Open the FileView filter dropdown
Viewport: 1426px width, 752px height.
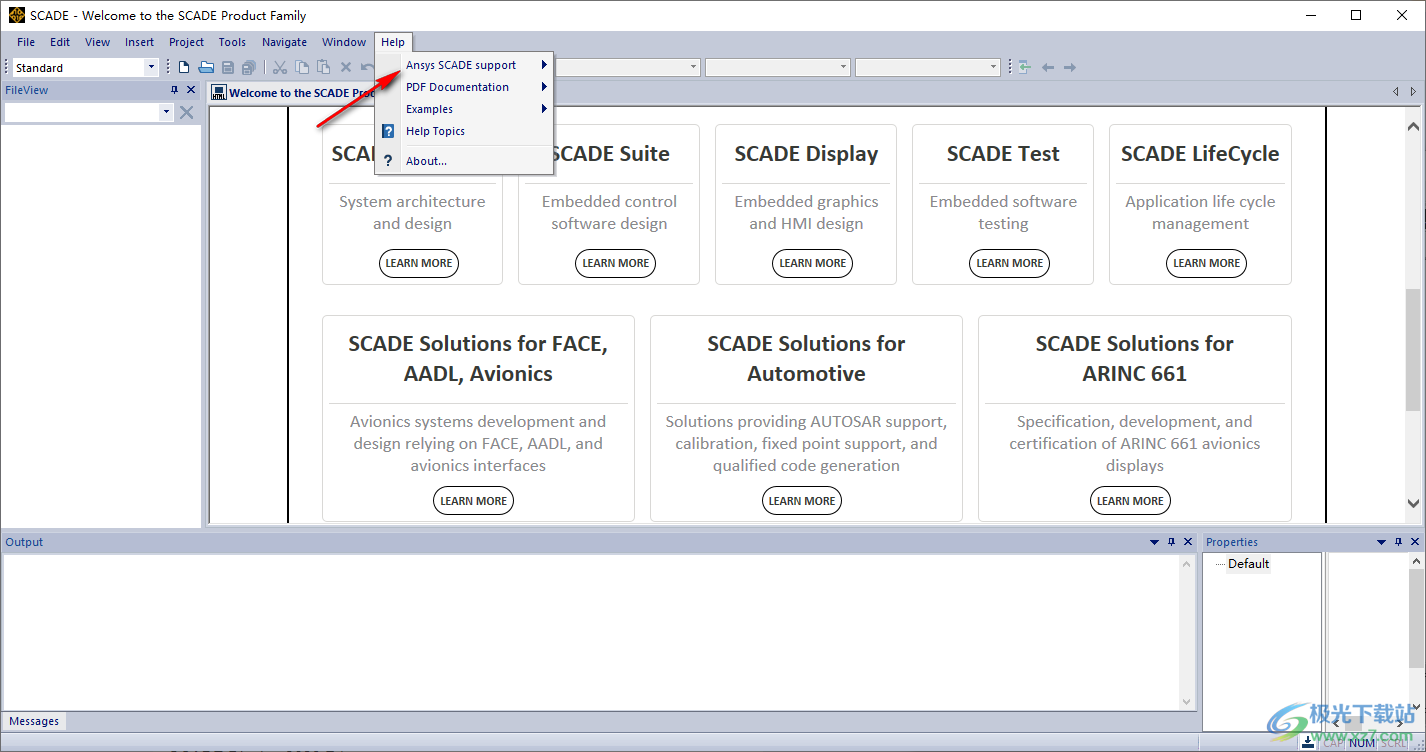click(x=166, y=113)
